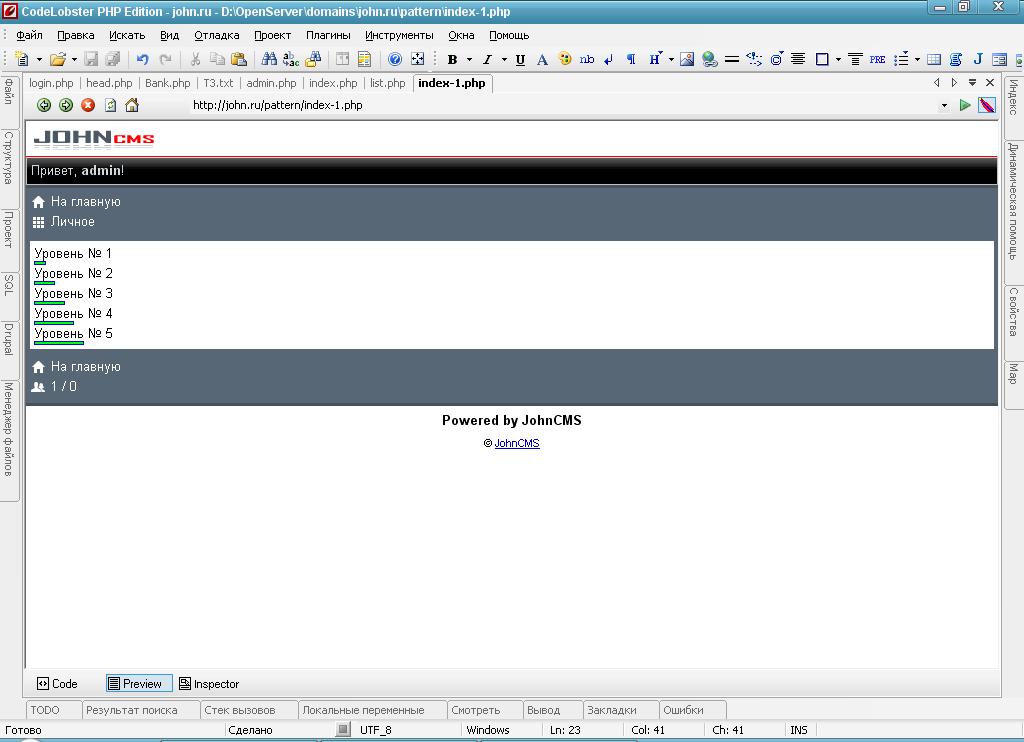Open the Плагины menu

pyautogui.click(x=328, y=35)
